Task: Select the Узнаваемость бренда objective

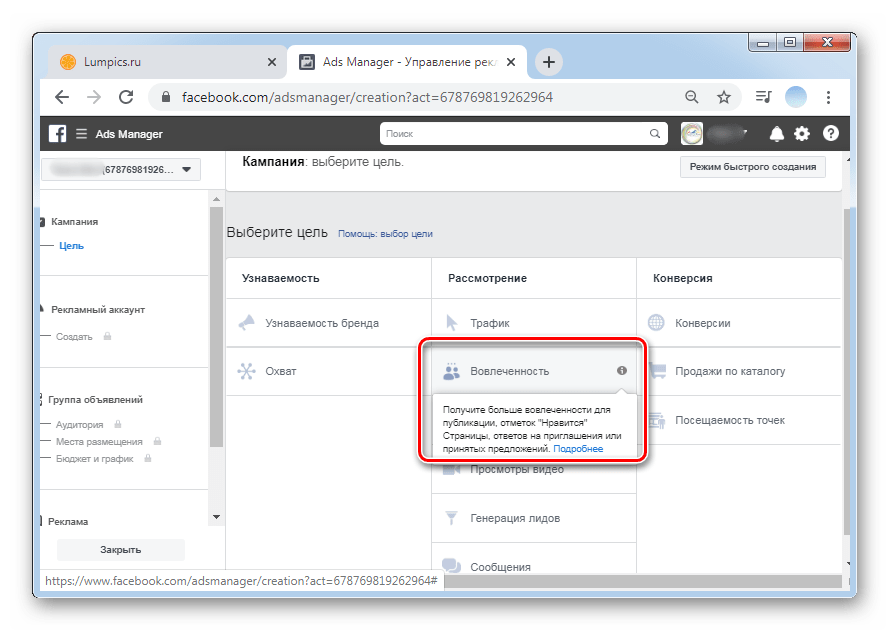Action: (x=322, y=323)
